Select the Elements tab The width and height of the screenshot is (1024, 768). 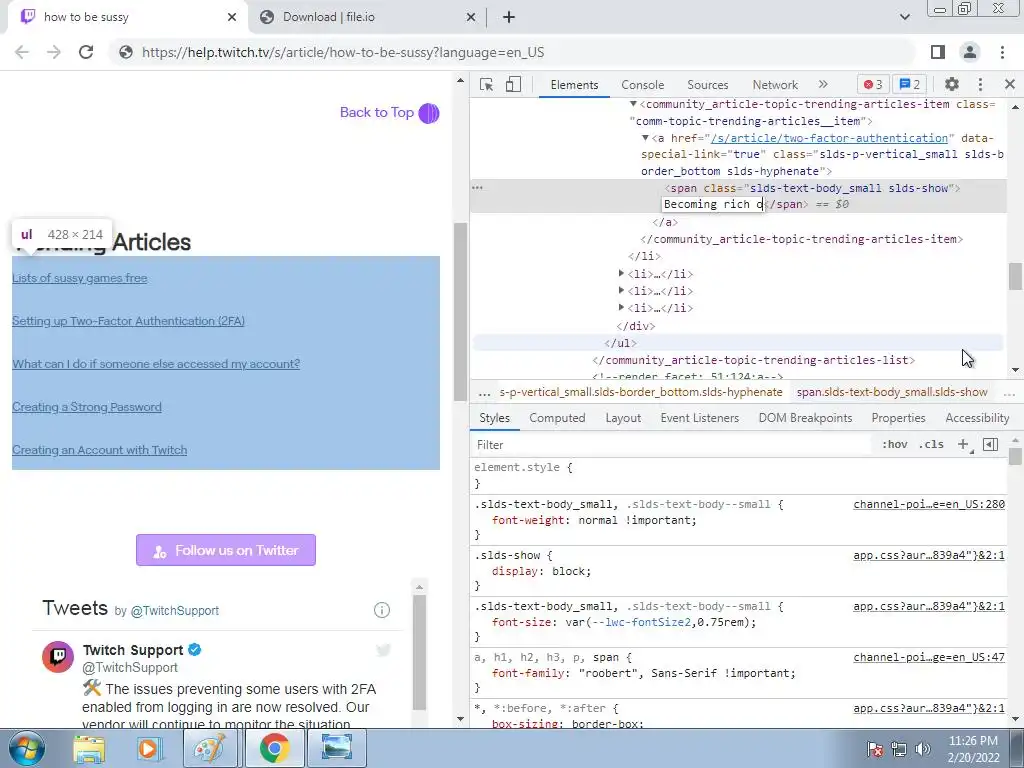[x=574, y=85]
